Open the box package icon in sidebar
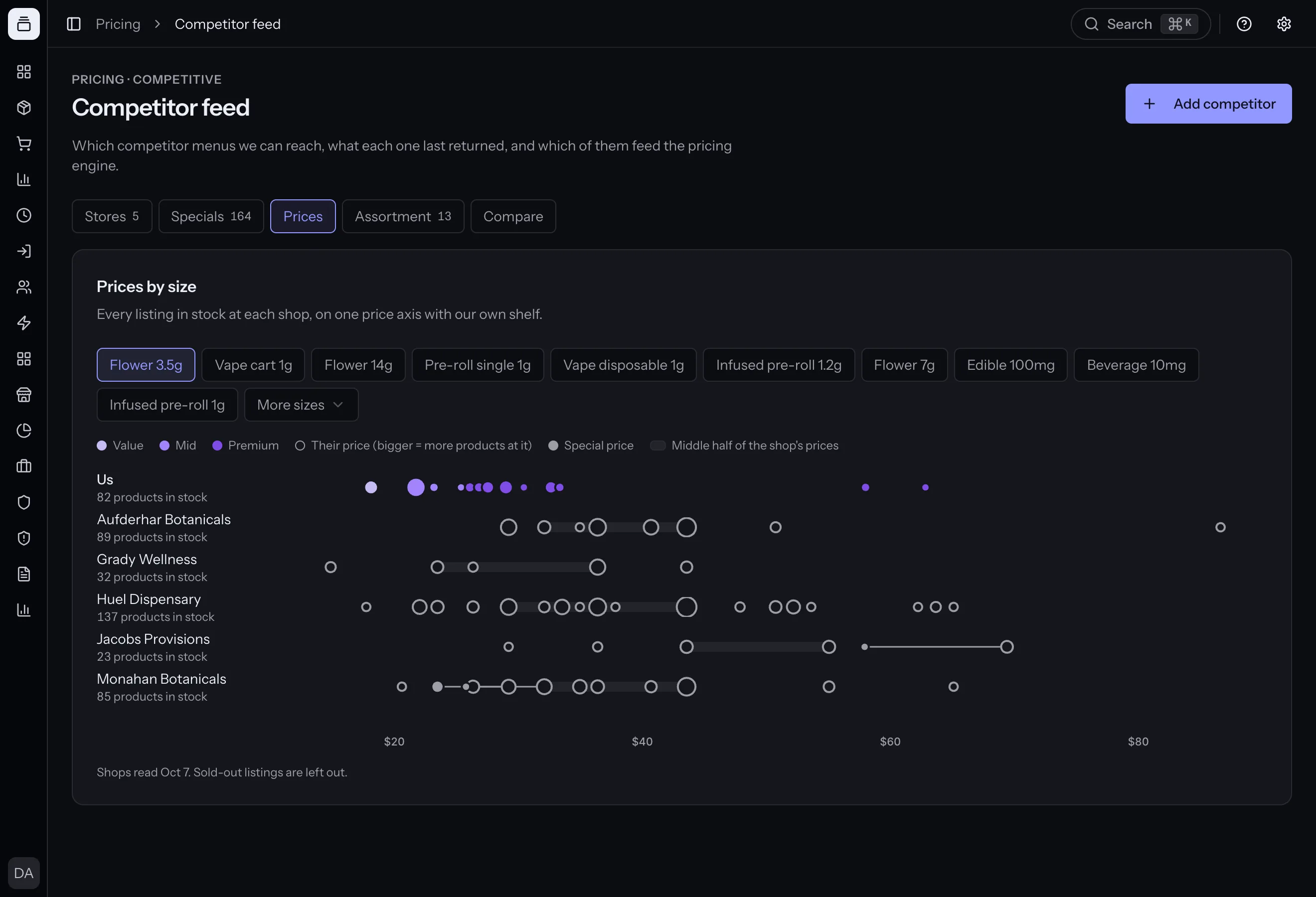 24,108
